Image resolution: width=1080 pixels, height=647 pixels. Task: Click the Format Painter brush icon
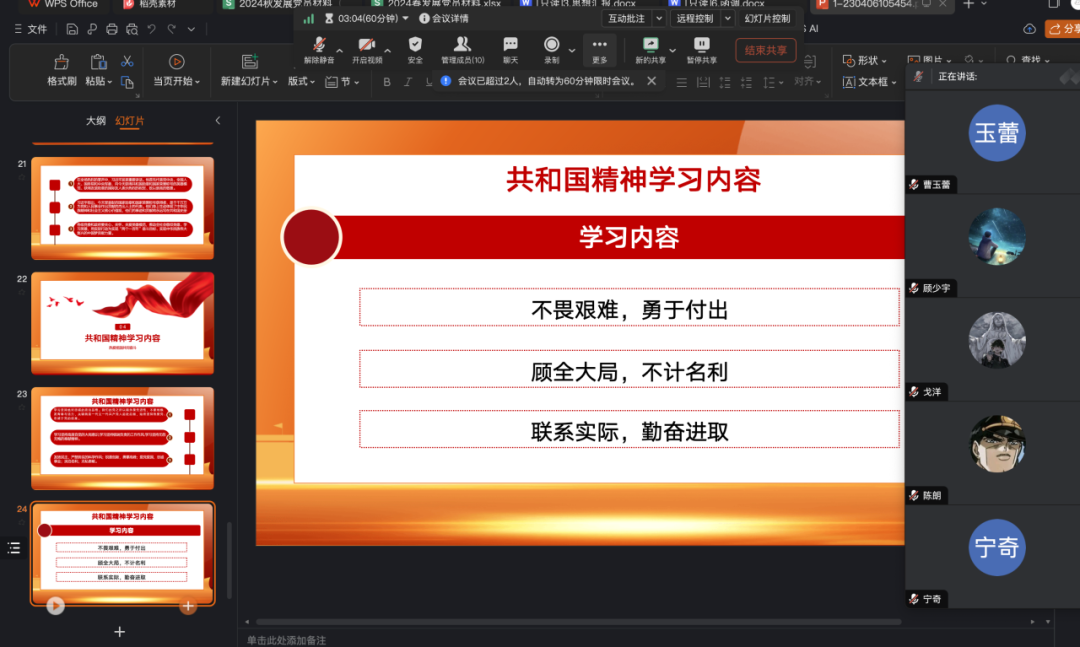pos(61,63)
